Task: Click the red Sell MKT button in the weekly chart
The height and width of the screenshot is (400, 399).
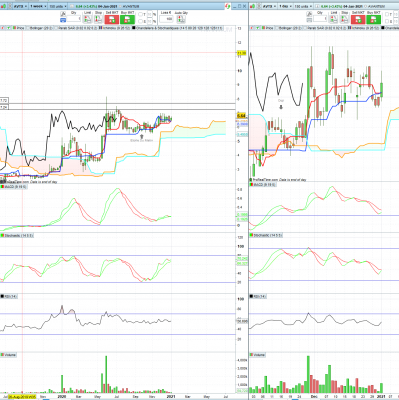Action: click(x=112, y=19)
